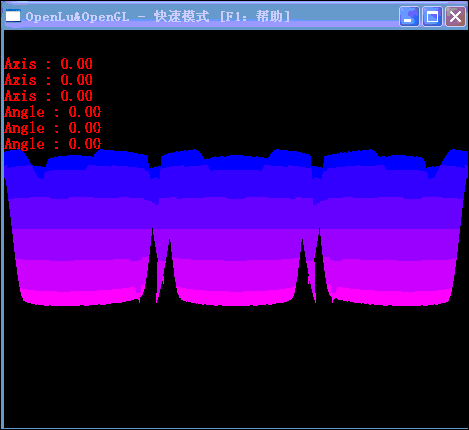Click the magenta base of the right surface lobe

coord(393,297)
